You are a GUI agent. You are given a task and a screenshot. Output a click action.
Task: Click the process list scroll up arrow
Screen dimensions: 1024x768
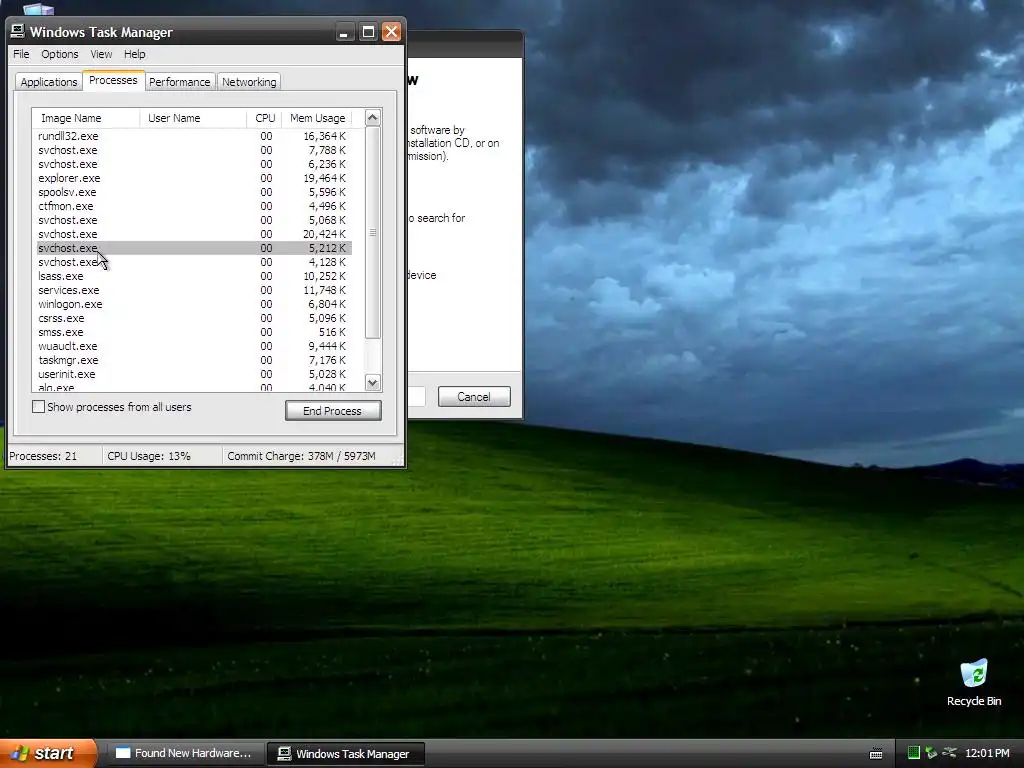pyautogui.click(x=373, y=118)
